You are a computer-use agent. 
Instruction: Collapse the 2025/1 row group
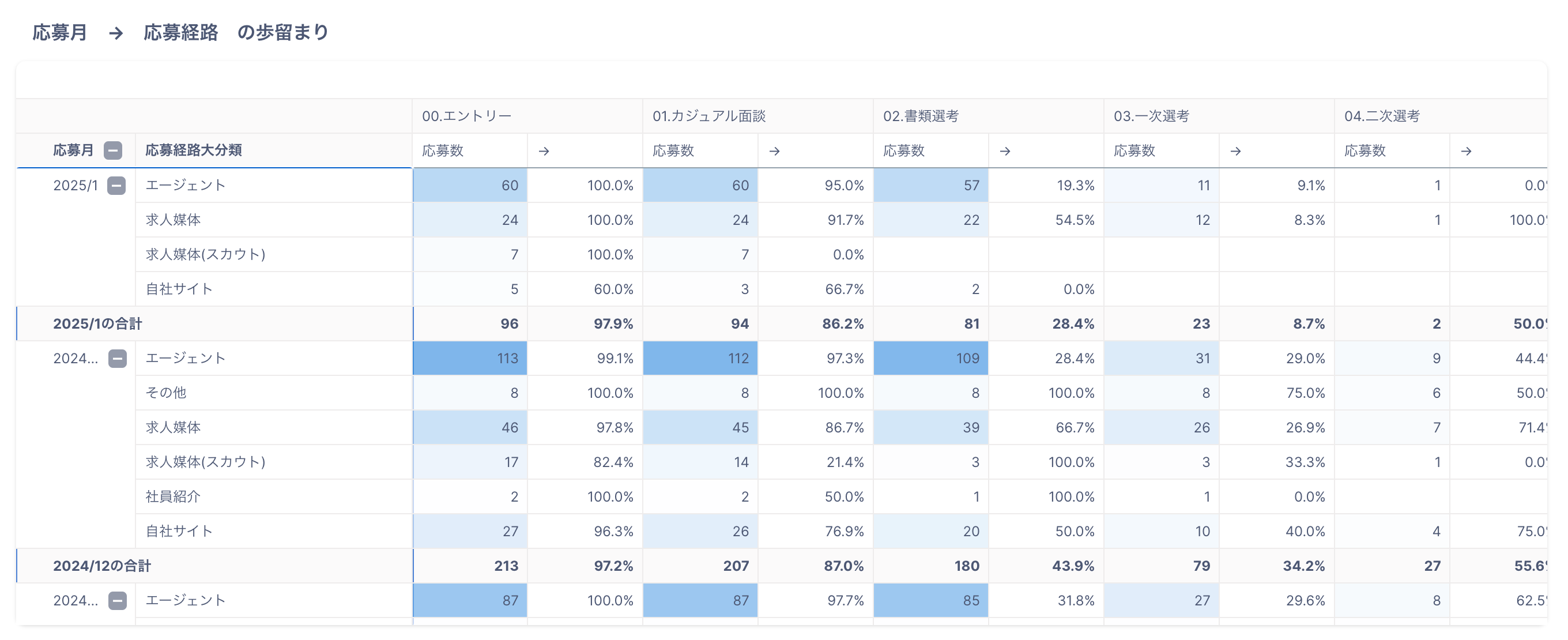(x=116, y=185)
